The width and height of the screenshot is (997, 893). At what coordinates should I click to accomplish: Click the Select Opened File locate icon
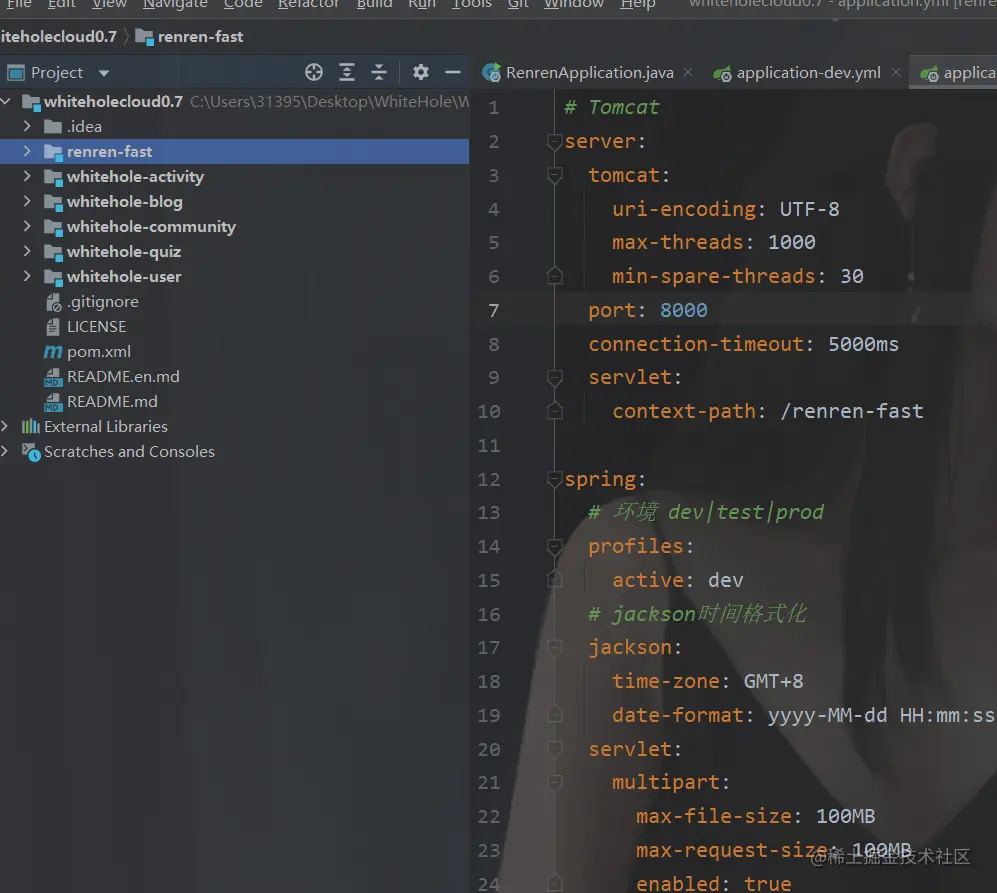[313, 73]
